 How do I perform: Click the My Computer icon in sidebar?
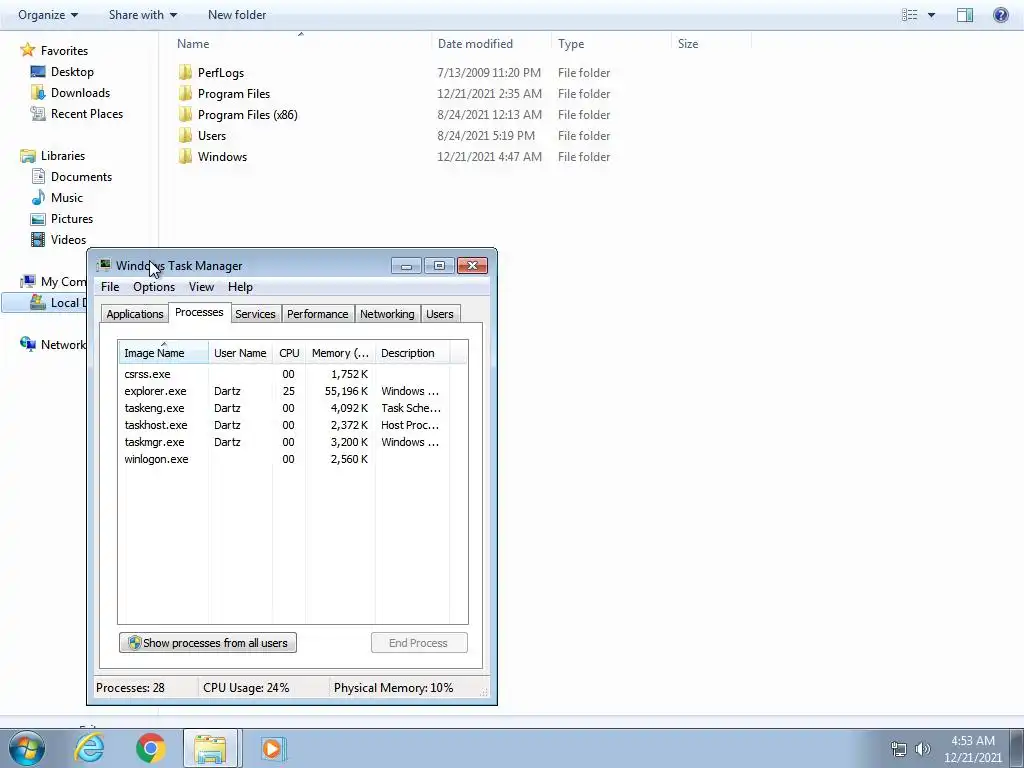click(27, 281)
